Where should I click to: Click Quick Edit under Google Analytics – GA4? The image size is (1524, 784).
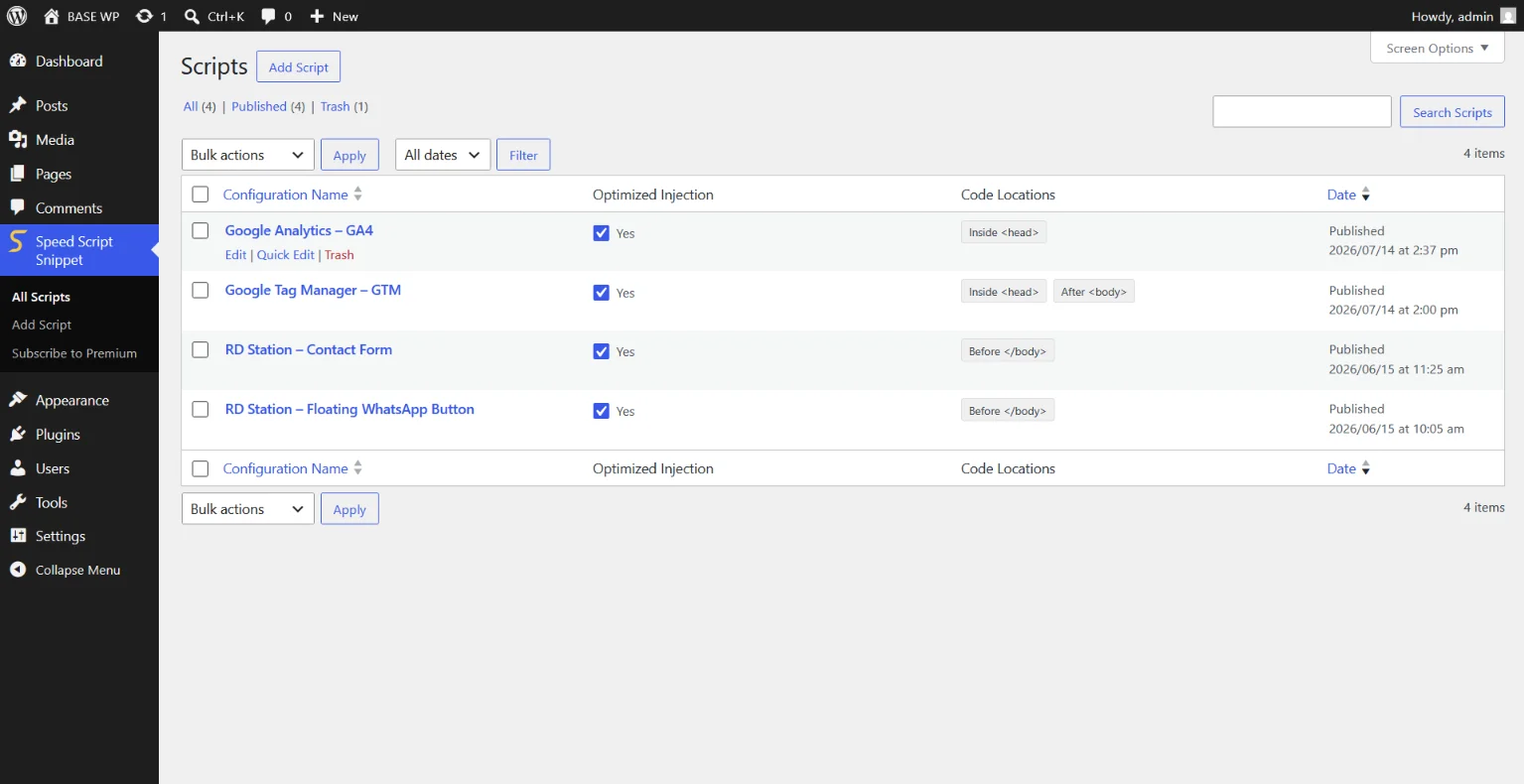[x=286, y=255]
